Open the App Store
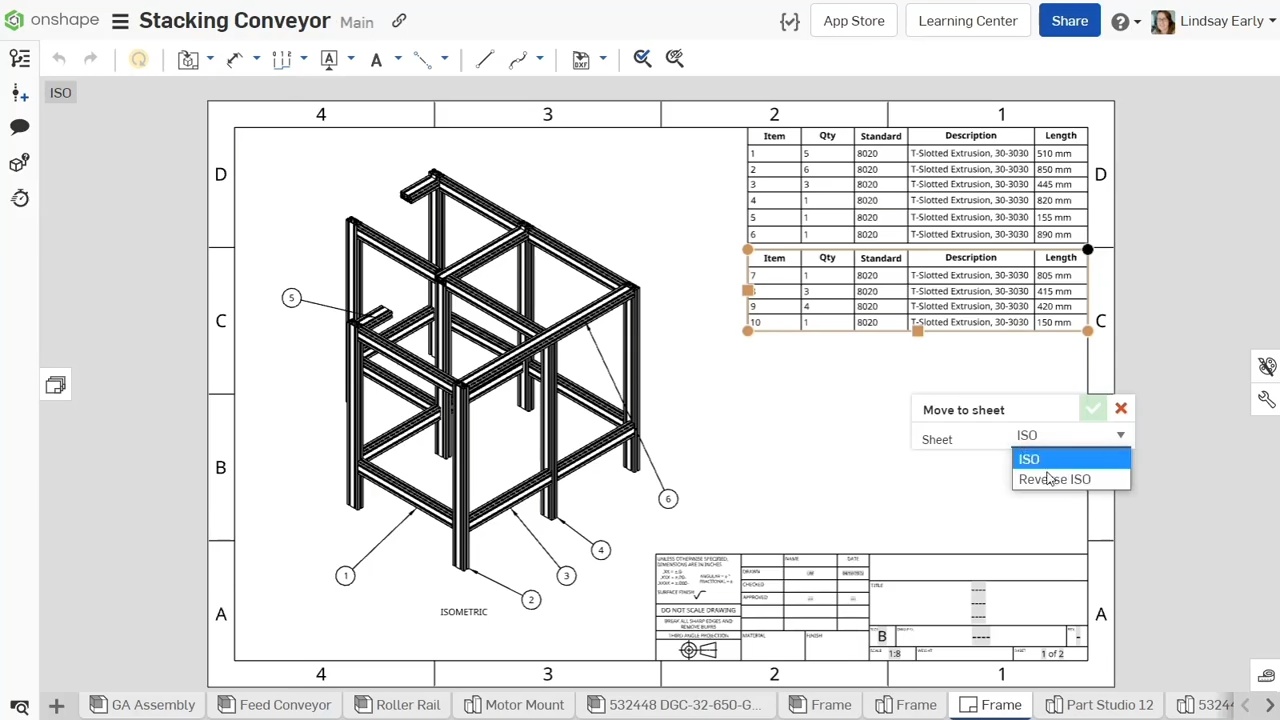Screen dimensions: 1280x720 854,21
